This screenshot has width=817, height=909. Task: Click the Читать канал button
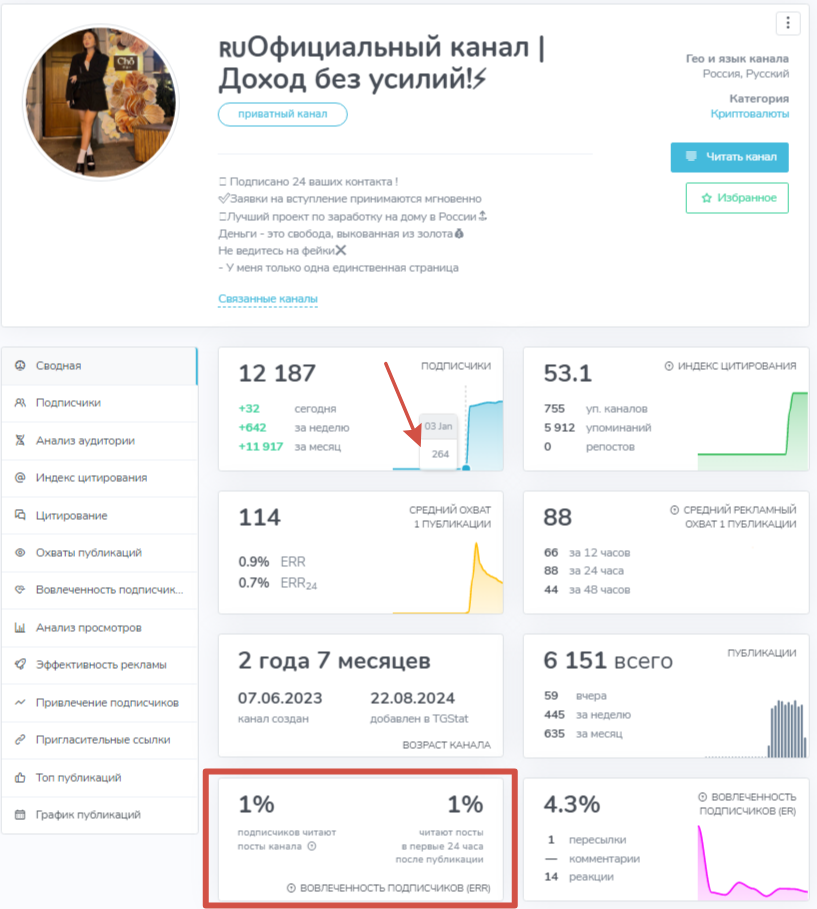[729, 157]
